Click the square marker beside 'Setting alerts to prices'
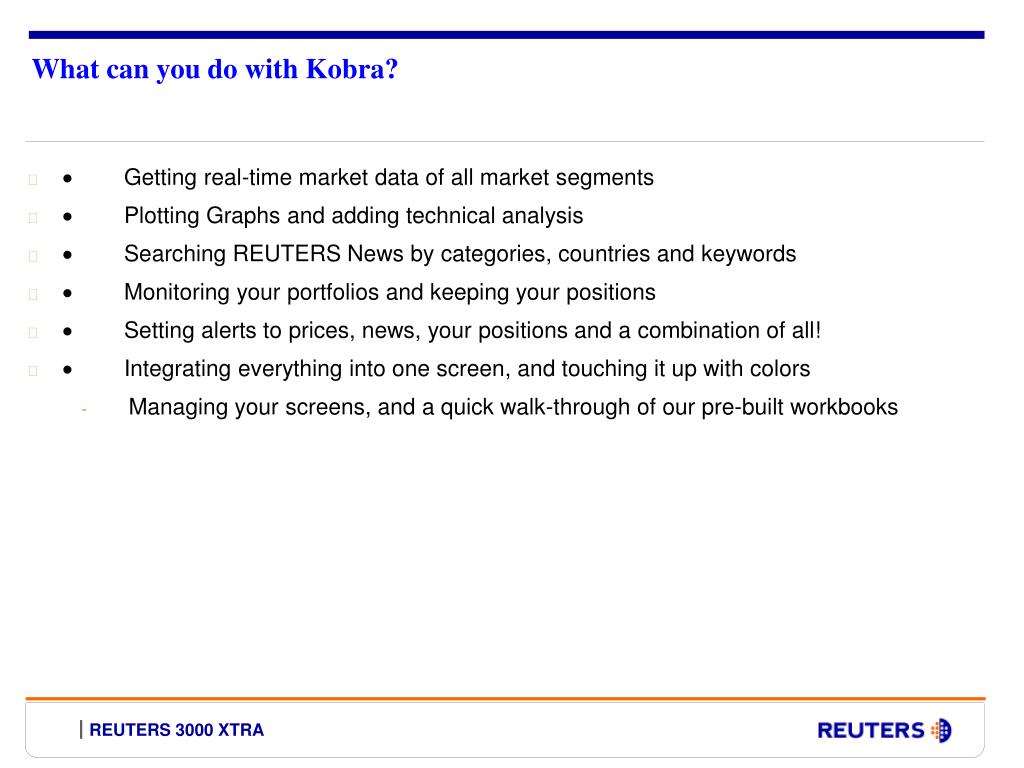 33,332
